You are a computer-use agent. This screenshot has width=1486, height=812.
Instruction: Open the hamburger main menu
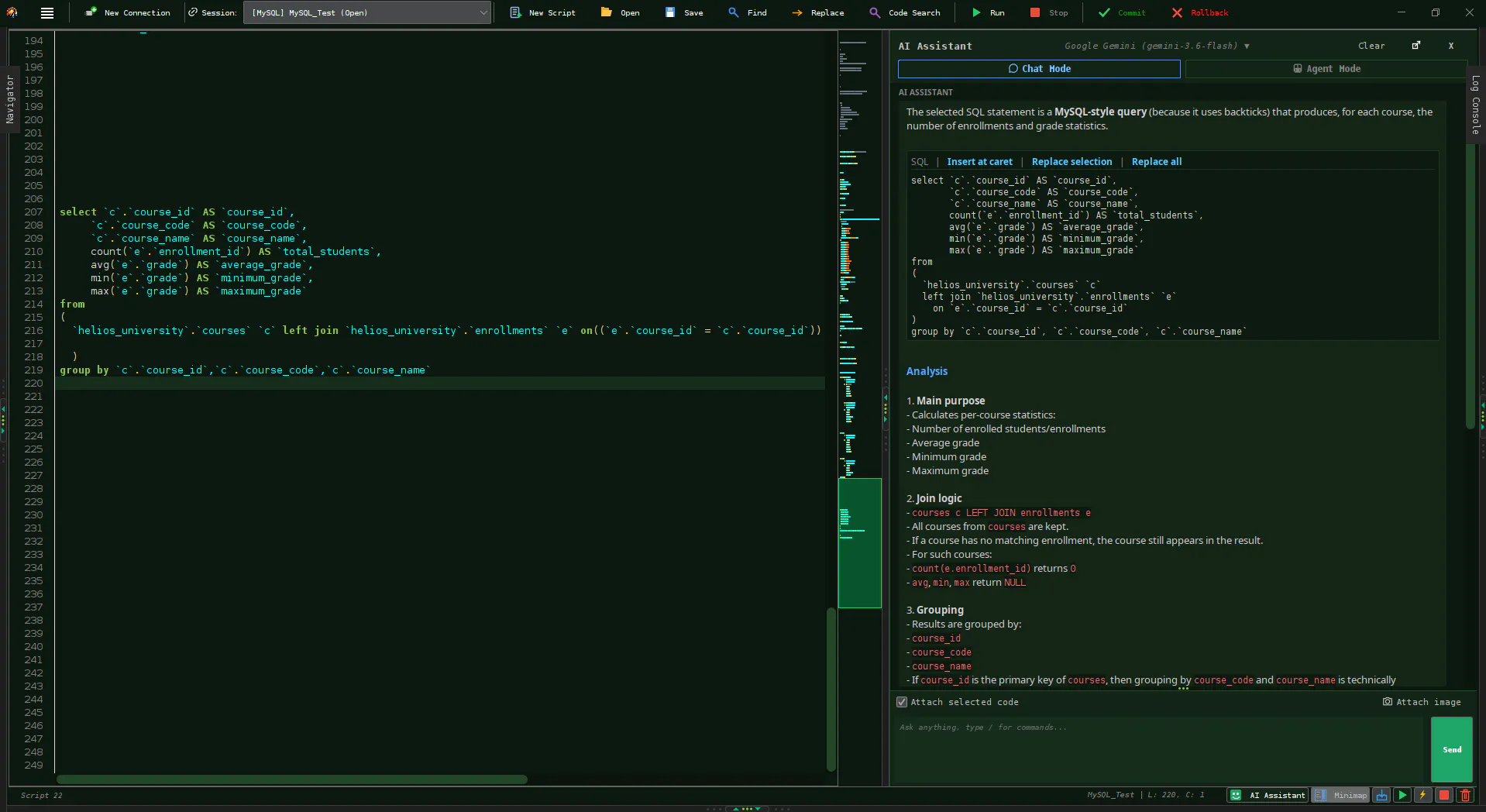pos(47,12)
